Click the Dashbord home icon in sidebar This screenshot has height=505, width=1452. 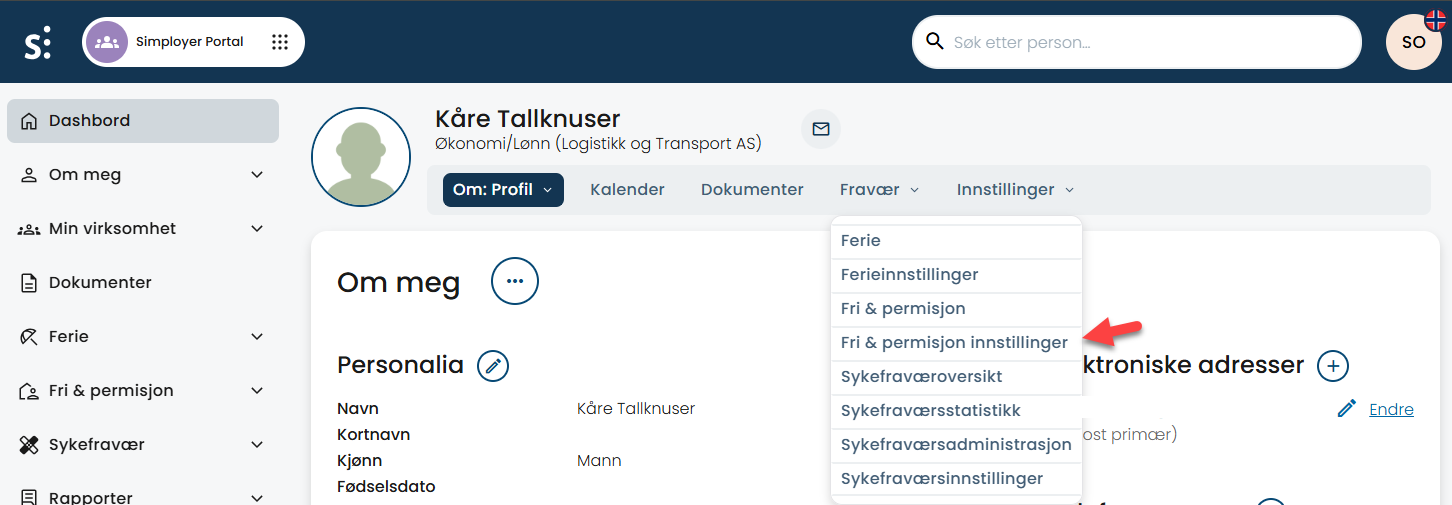pyautogui.click(x=29, y=121)
